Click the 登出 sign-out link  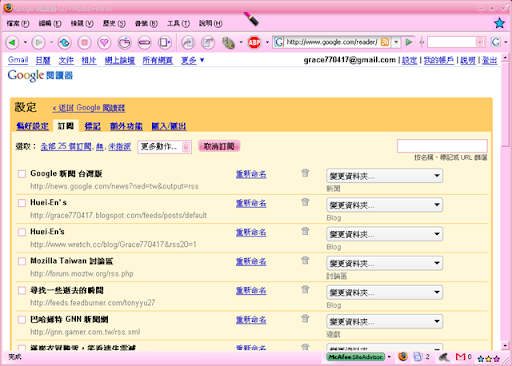pyautogui.click(x=489, y=60)
